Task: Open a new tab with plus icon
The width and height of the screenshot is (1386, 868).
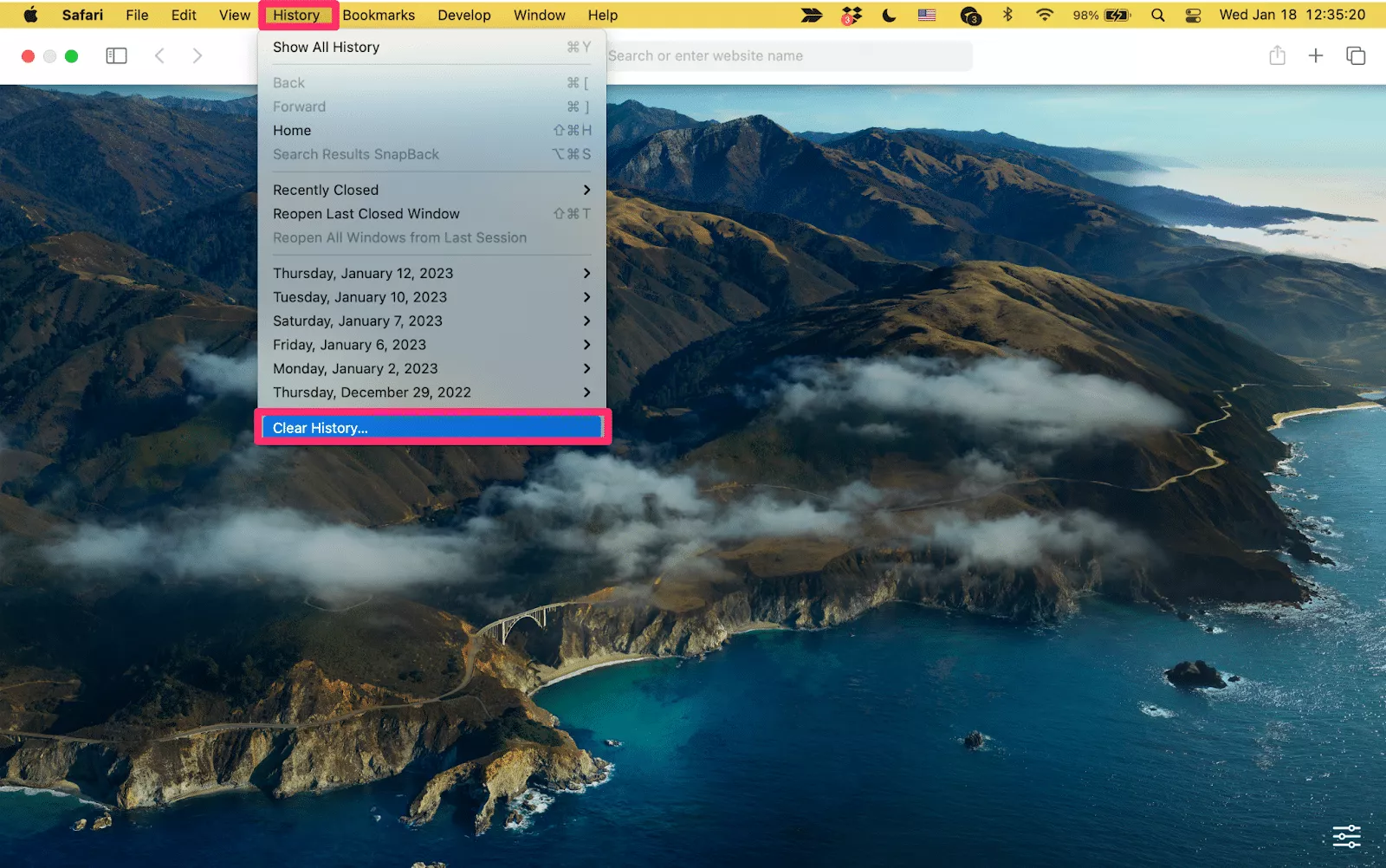Action: [x=1316, y=55]
